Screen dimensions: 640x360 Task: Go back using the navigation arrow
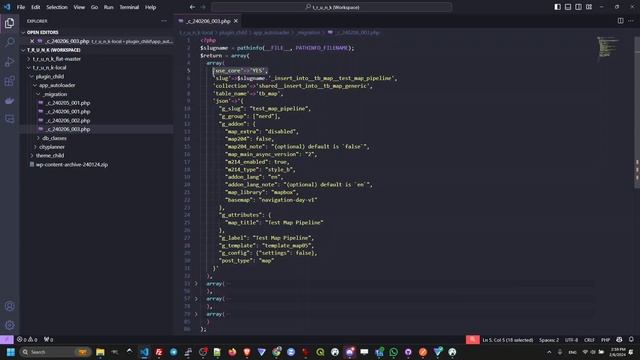pyautogui.click(x=192, y=7)
